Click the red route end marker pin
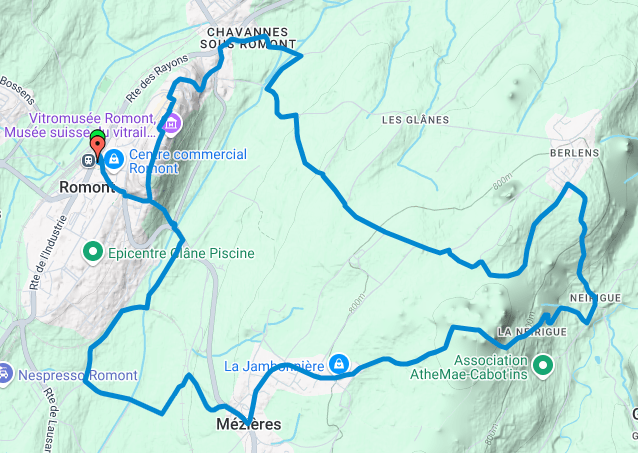Image resolution: width=638 pixels, height=453 pixels. tap(98, 149)
